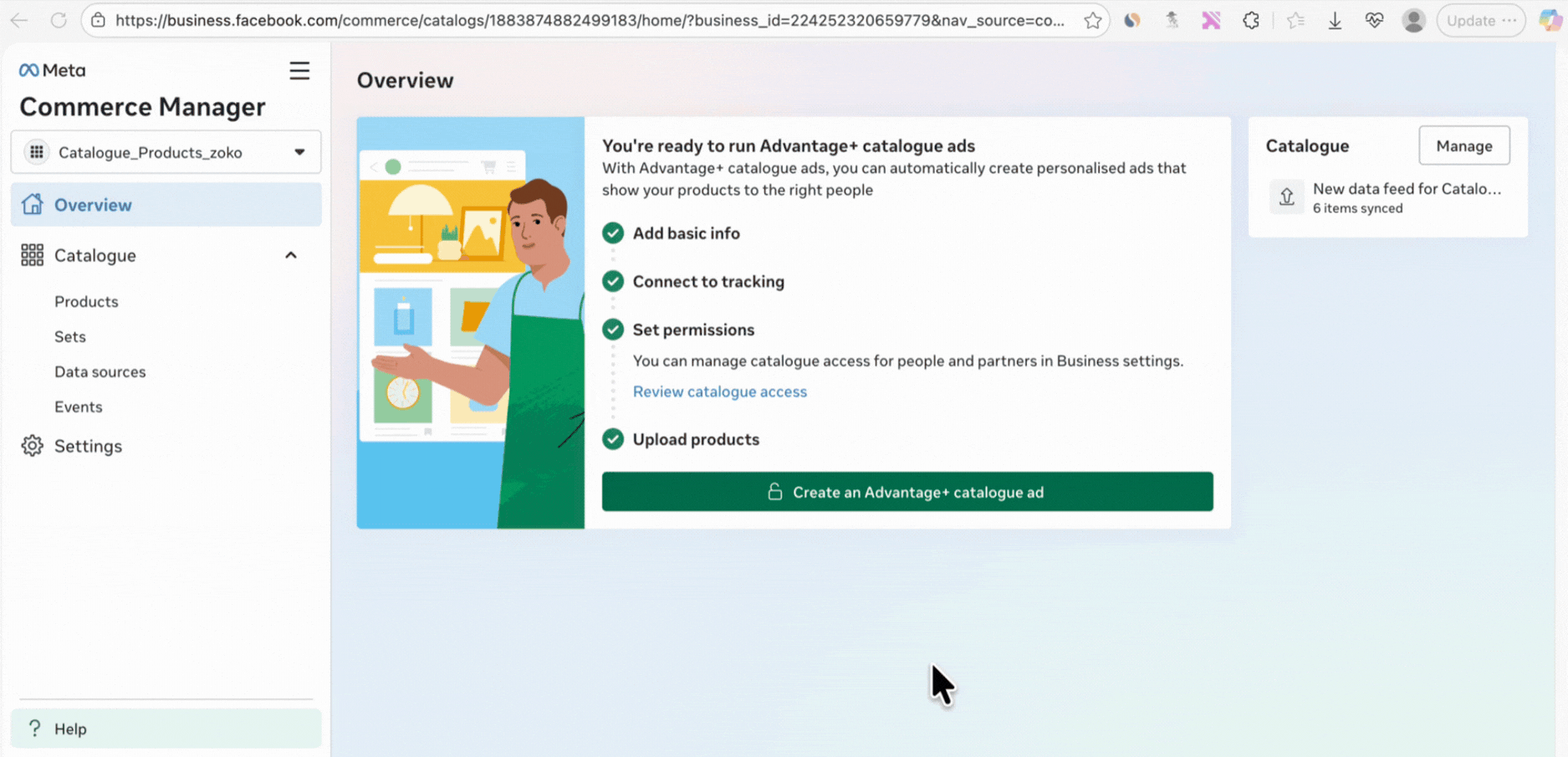Open the Sets page
This screenshot has height=757, width=1568.
point(70,337)
